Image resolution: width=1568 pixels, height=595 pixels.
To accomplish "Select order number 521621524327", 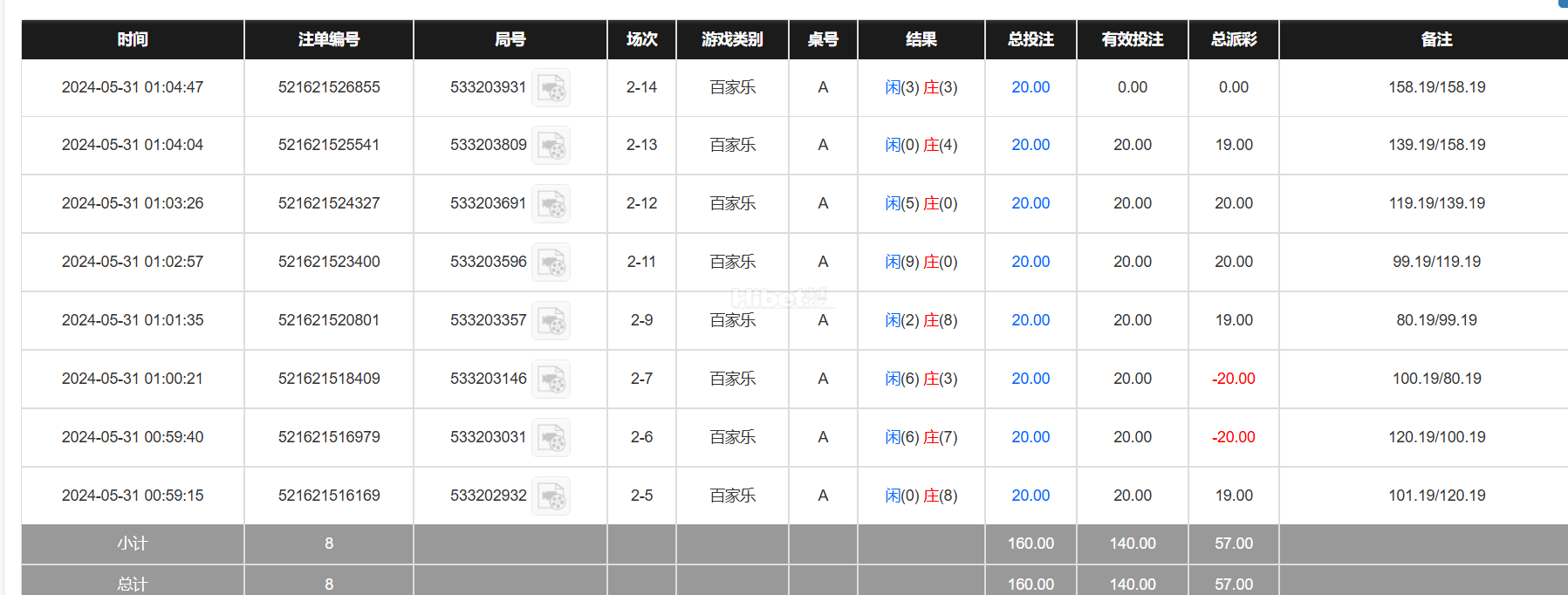I will coord(329,203).
